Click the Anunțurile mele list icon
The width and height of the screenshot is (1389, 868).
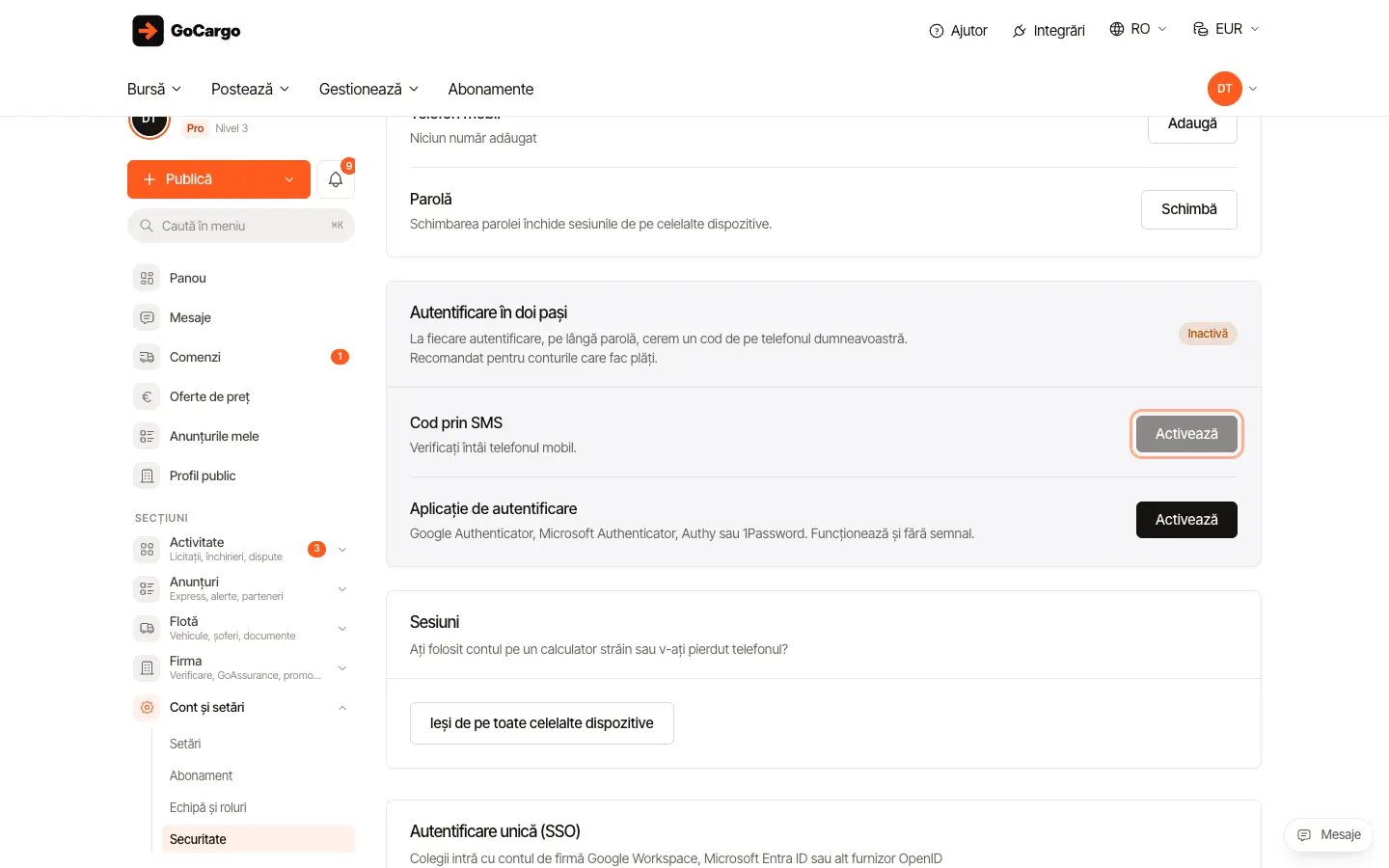point(147,436)
